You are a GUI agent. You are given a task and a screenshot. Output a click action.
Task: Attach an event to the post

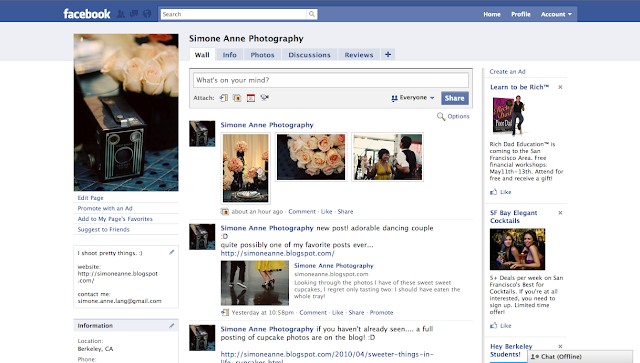point(251,98)
